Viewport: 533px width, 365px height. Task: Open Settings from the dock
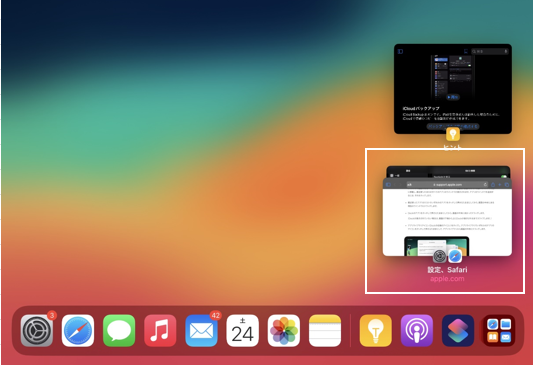[37, 330]
